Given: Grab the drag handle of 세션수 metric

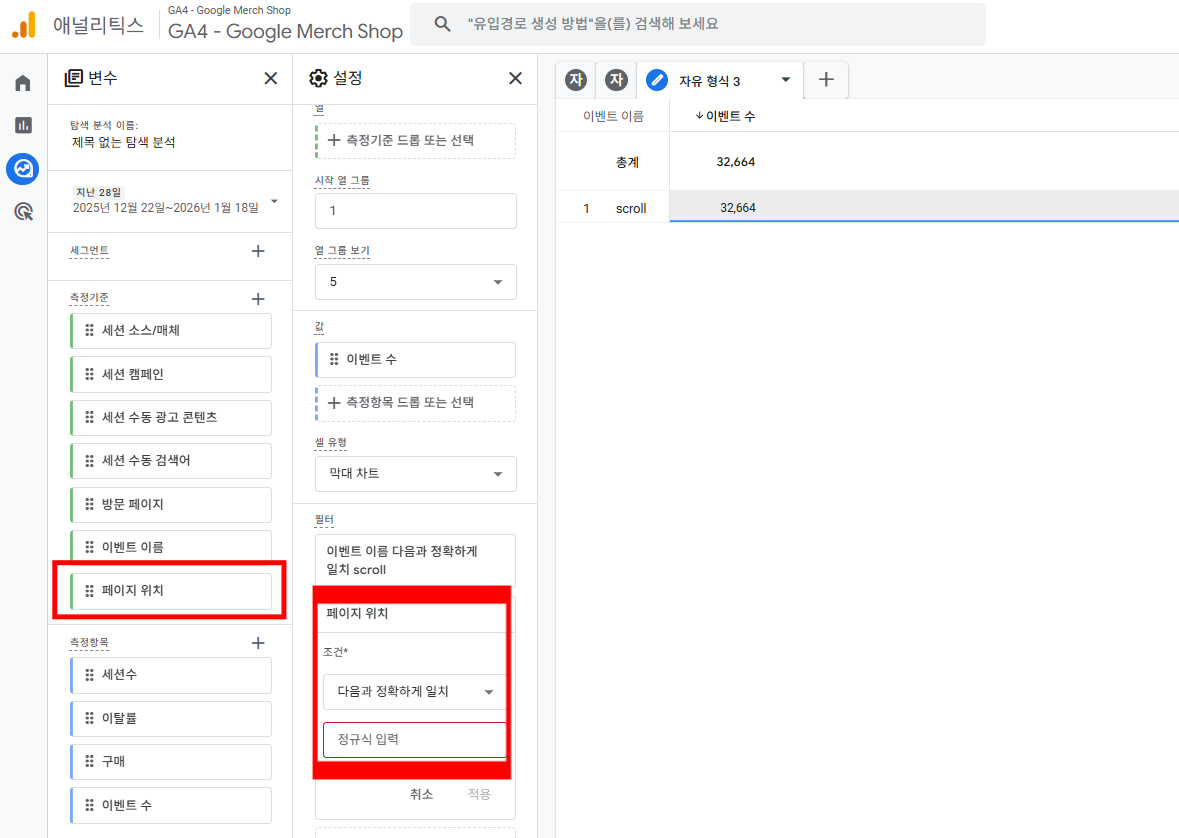Looking at the screenshot, I should 89,675.
